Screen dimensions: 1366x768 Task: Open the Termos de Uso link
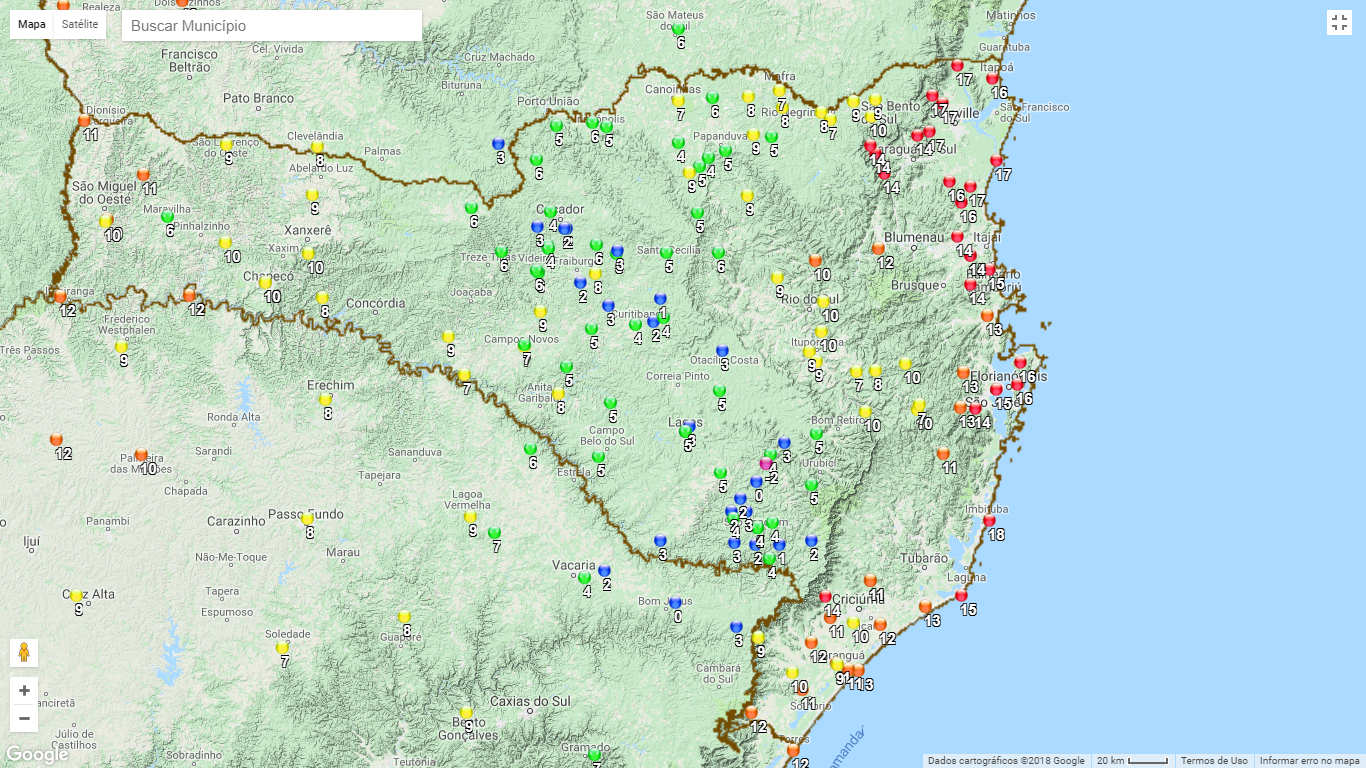pos(1214,761)
